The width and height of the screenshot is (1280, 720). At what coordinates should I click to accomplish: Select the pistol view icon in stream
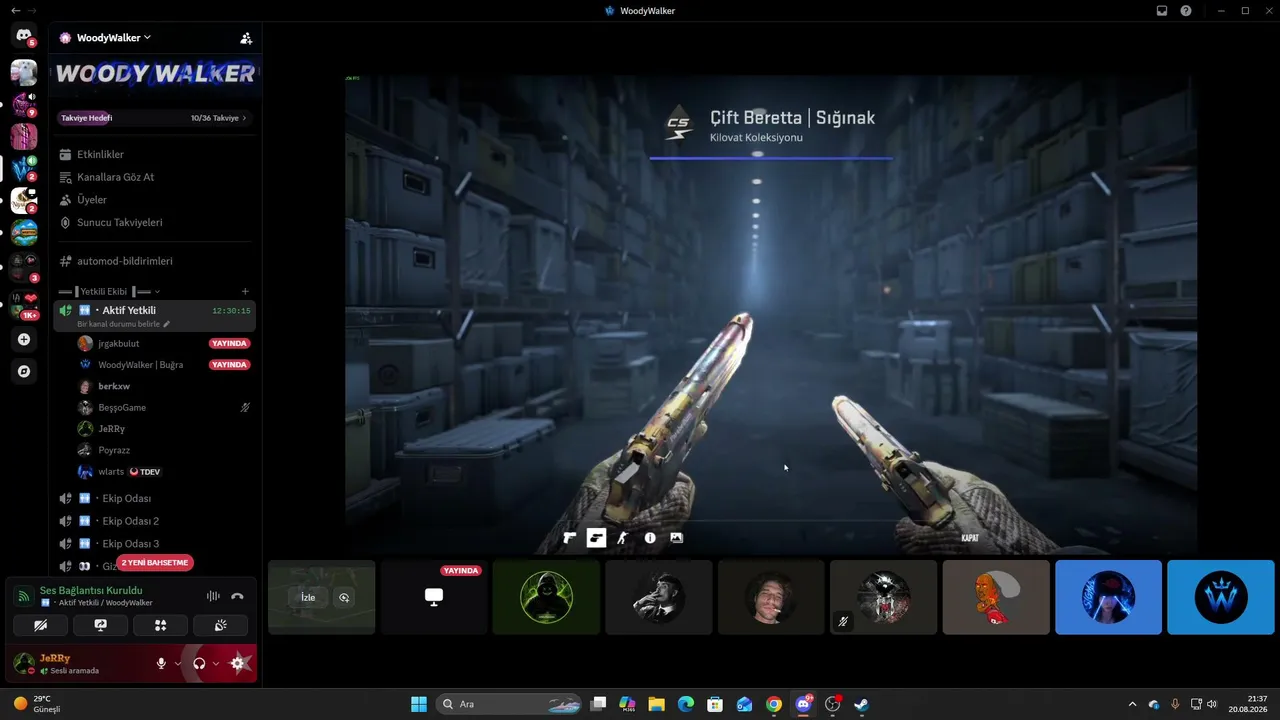click(x=570, y=538)
